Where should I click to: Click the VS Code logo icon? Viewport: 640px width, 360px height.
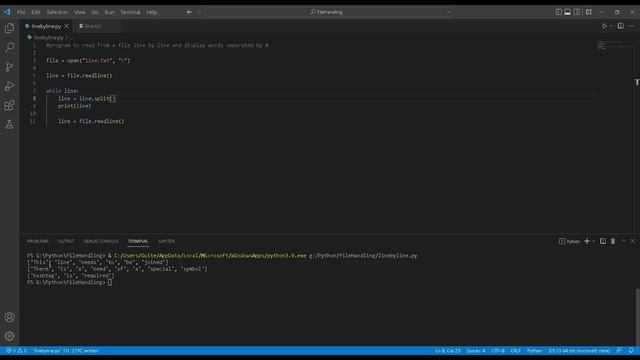(x=7, y=12)
